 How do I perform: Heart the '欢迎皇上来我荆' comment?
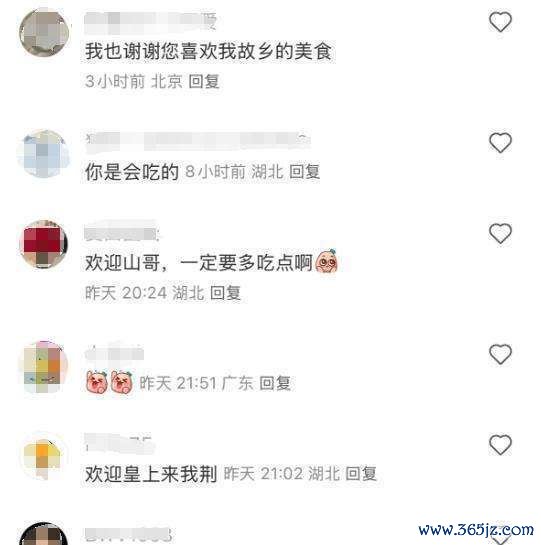click(x=500, y=445)
